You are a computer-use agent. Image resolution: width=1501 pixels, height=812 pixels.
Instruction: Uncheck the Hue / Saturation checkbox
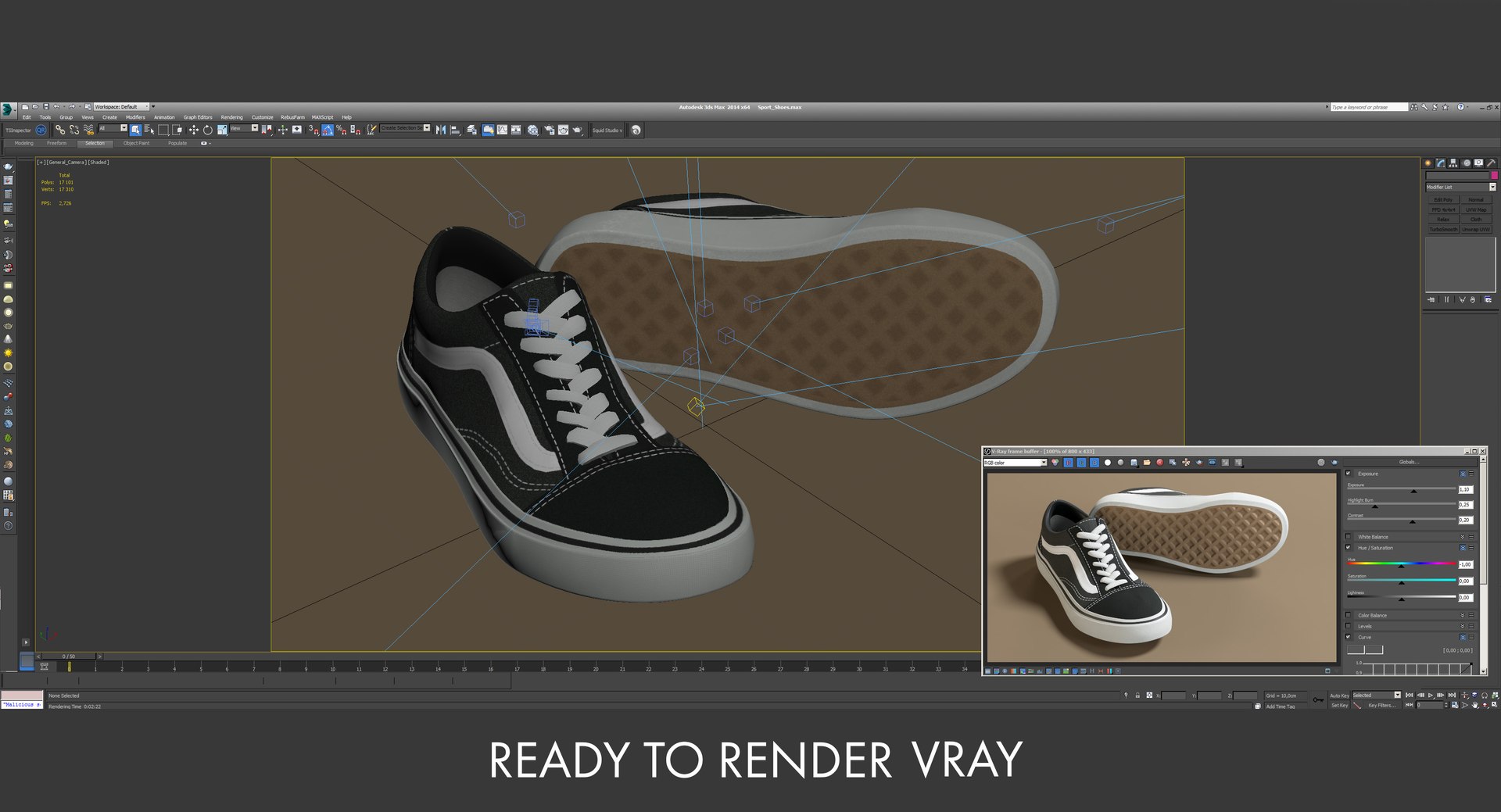point(1348,548)
